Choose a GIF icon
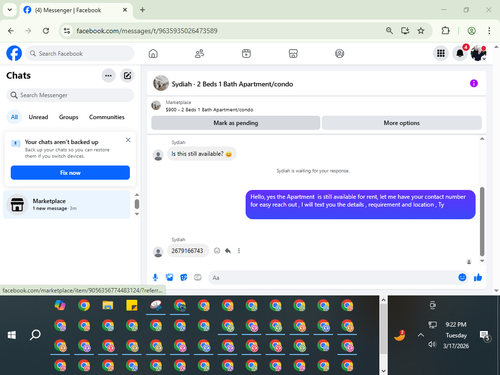The width and height of the screenshot is (500, 375). (198, 277)
